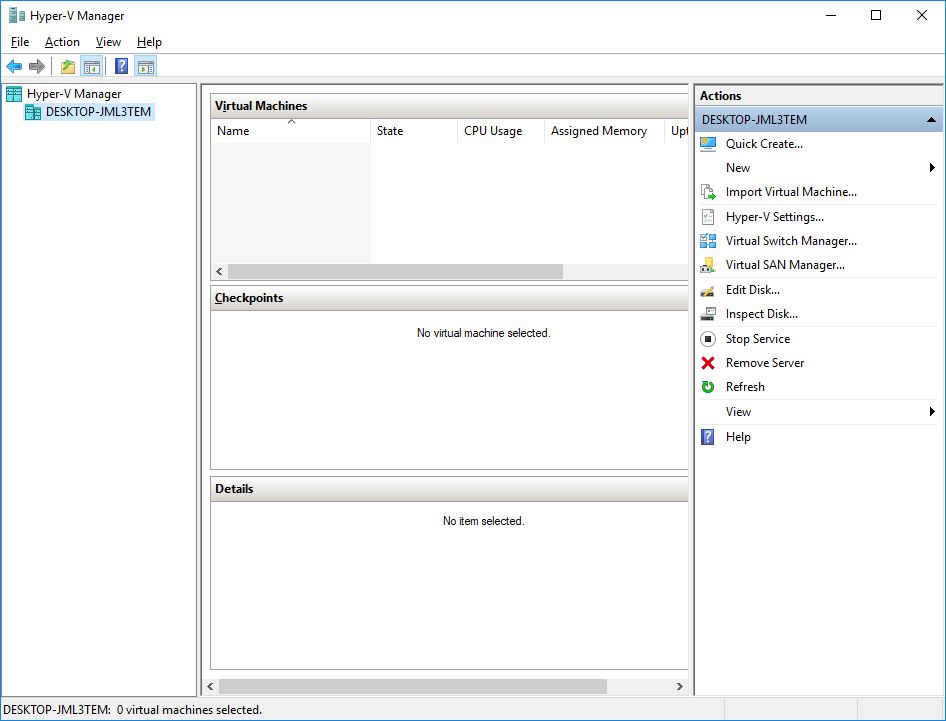The image size is (946, 721).
Task: Click the Help question mark icon in Actions
Action: (x=708, y=437)
